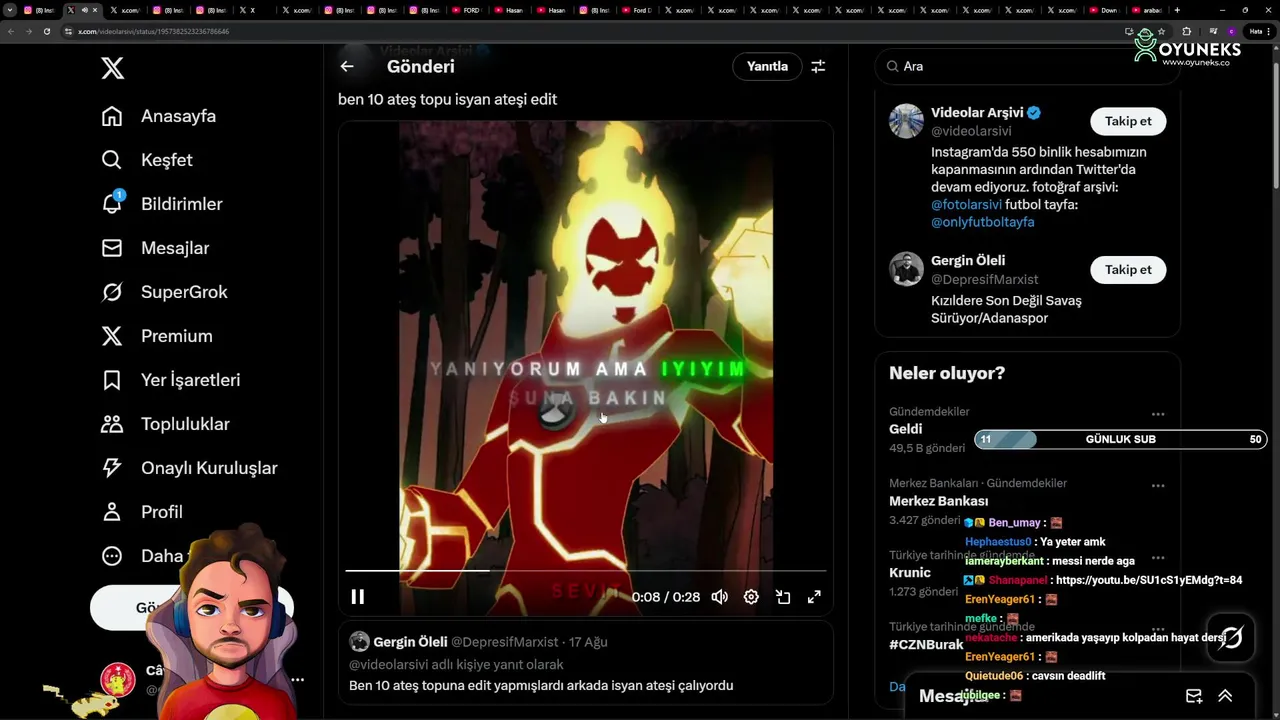Click the 17 Ağu reply timestamp
The image size is (1280, 720).
587,642
